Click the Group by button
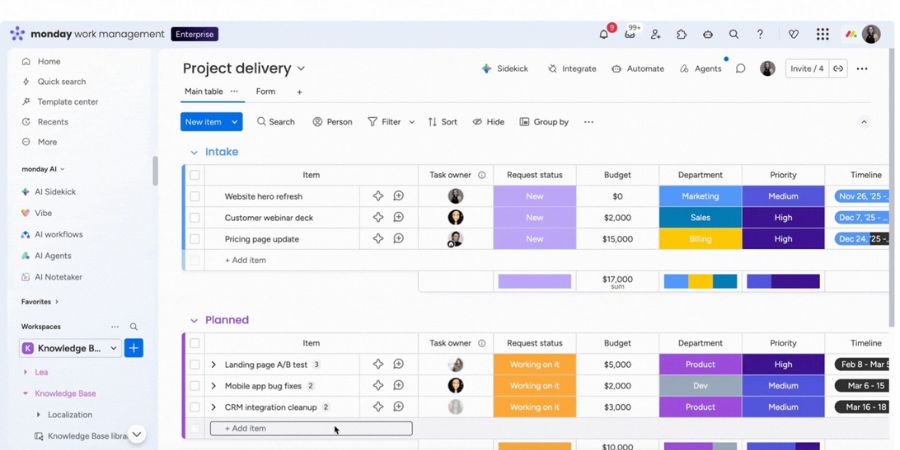900x450 pixels. pyautogui.click(x=544, y=122)
